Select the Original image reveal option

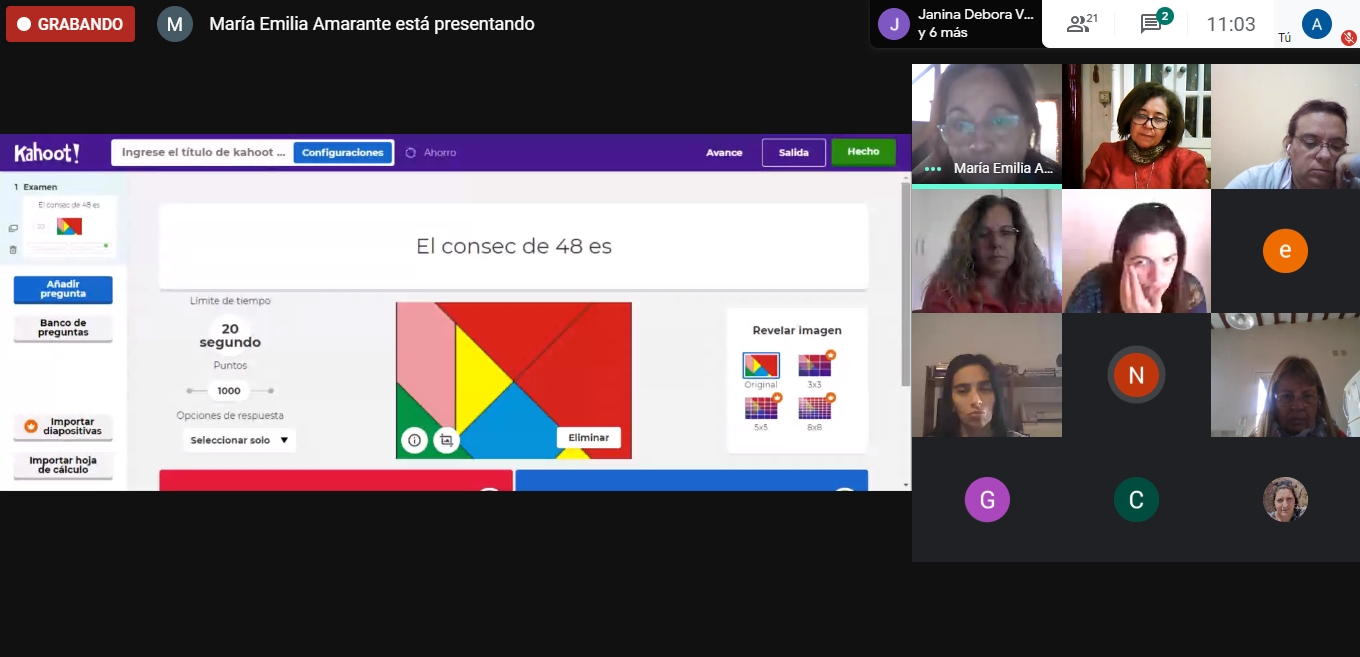click(761, 367)
